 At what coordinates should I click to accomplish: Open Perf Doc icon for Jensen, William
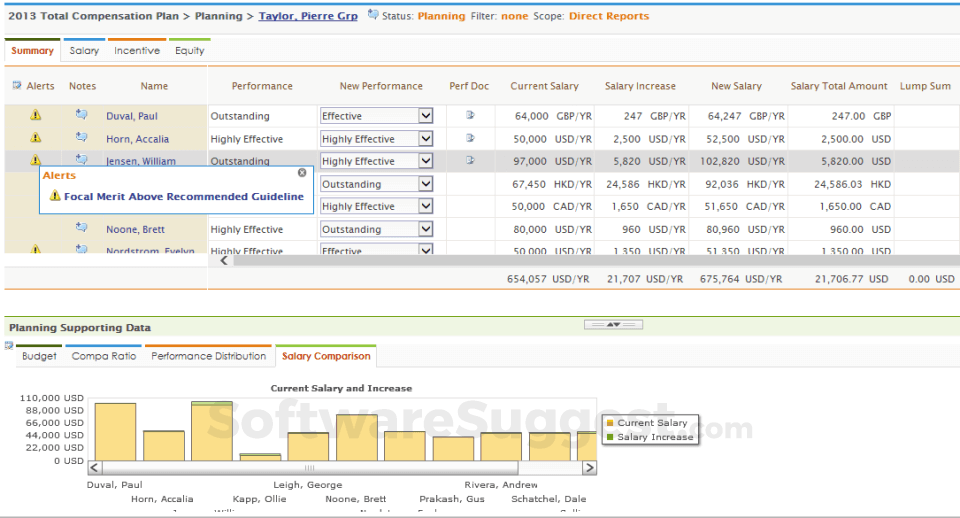[470, 160]
